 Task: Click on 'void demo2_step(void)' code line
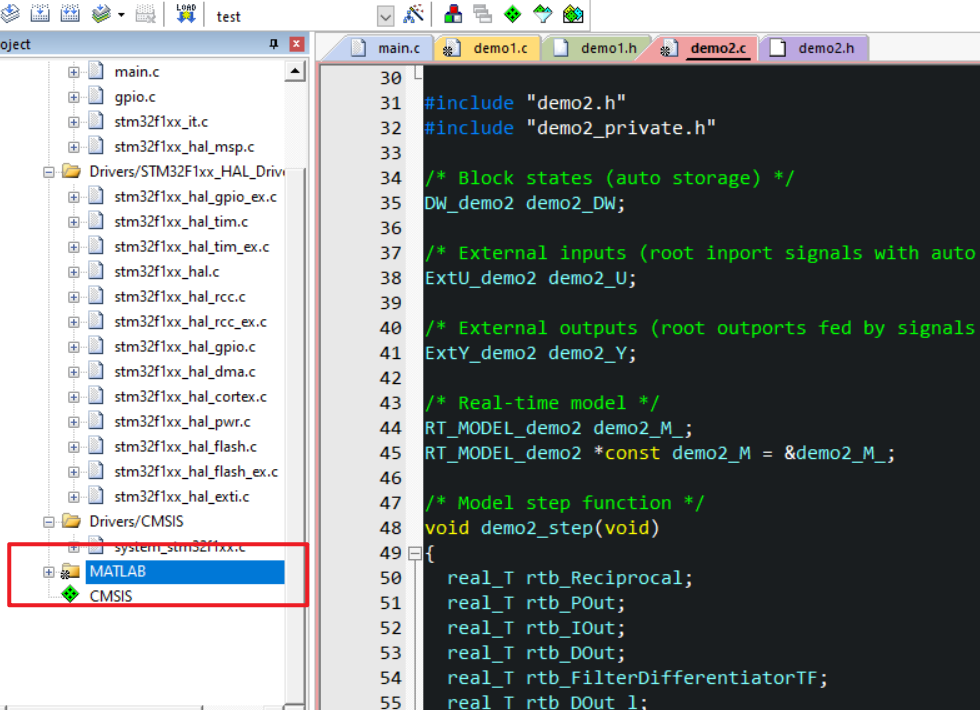(x=542, y=528)
